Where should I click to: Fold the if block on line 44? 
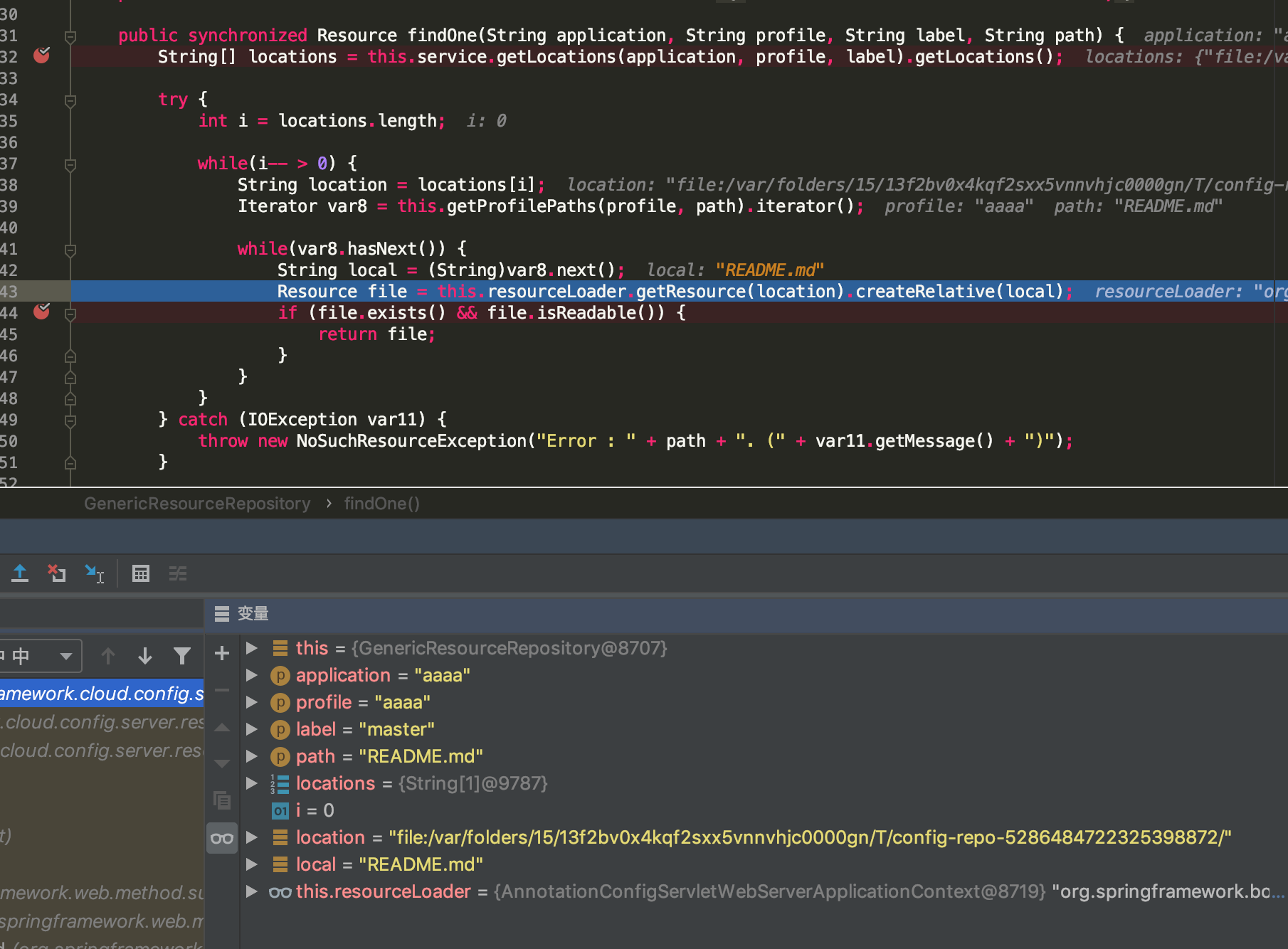[x=70, y=314]
